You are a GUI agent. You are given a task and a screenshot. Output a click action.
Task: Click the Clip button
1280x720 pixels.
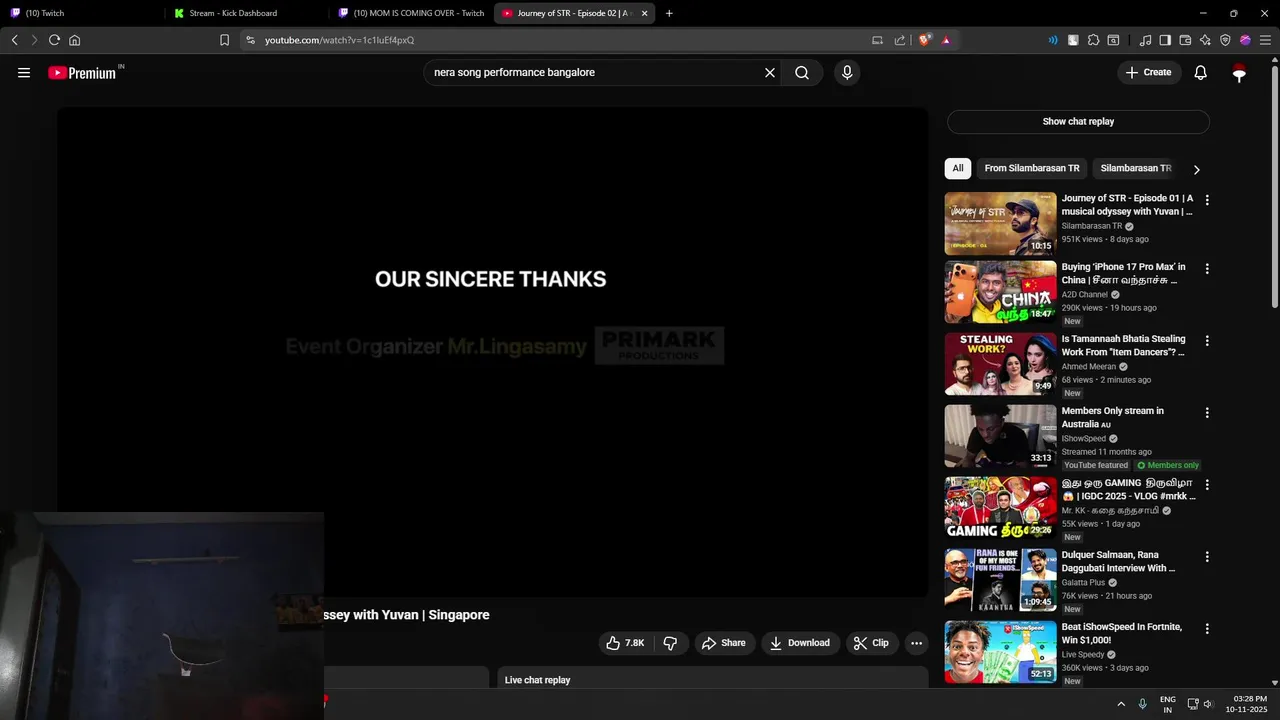point(871,643)
